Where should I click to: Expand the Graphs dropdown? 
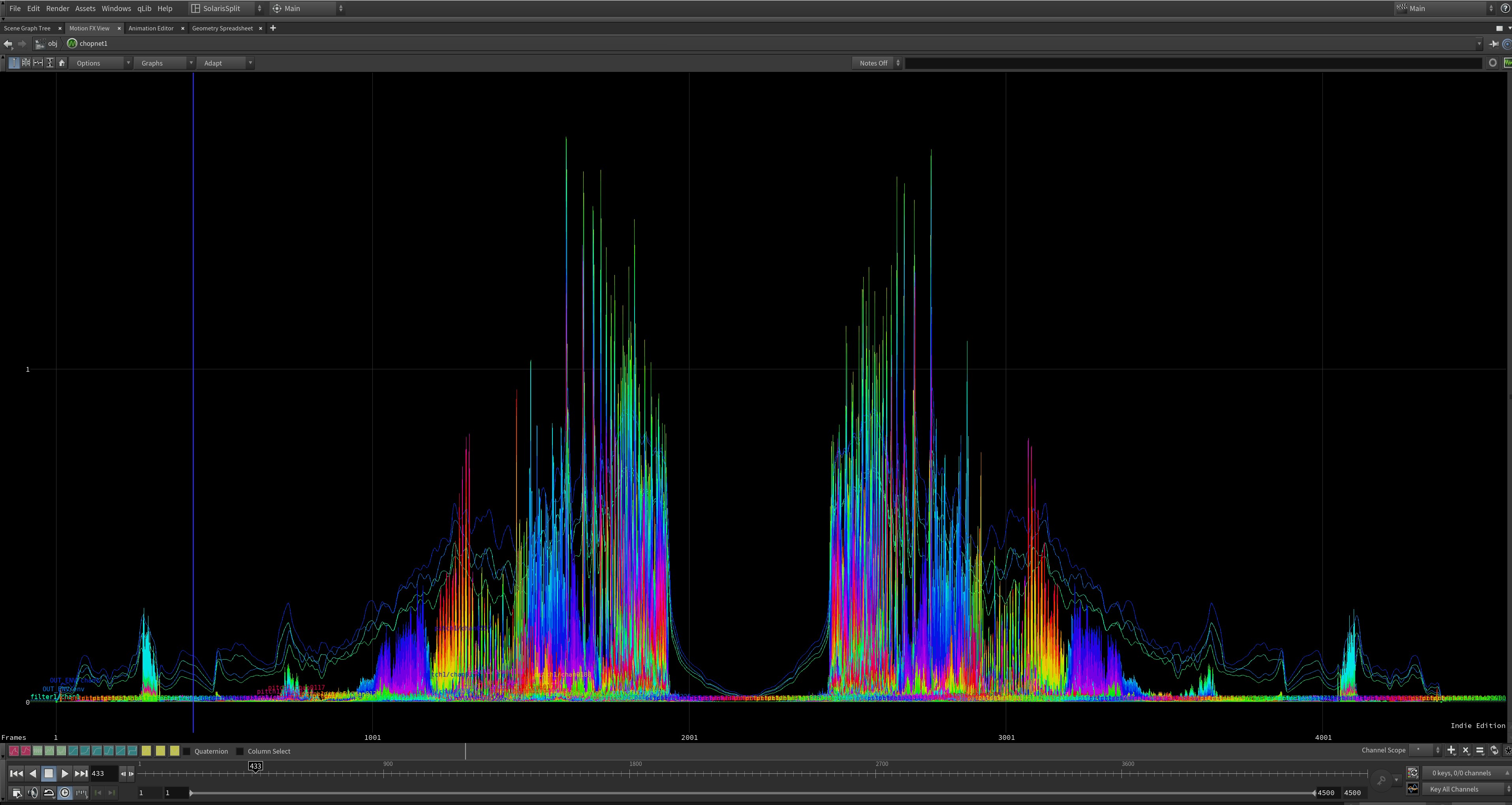164,63
